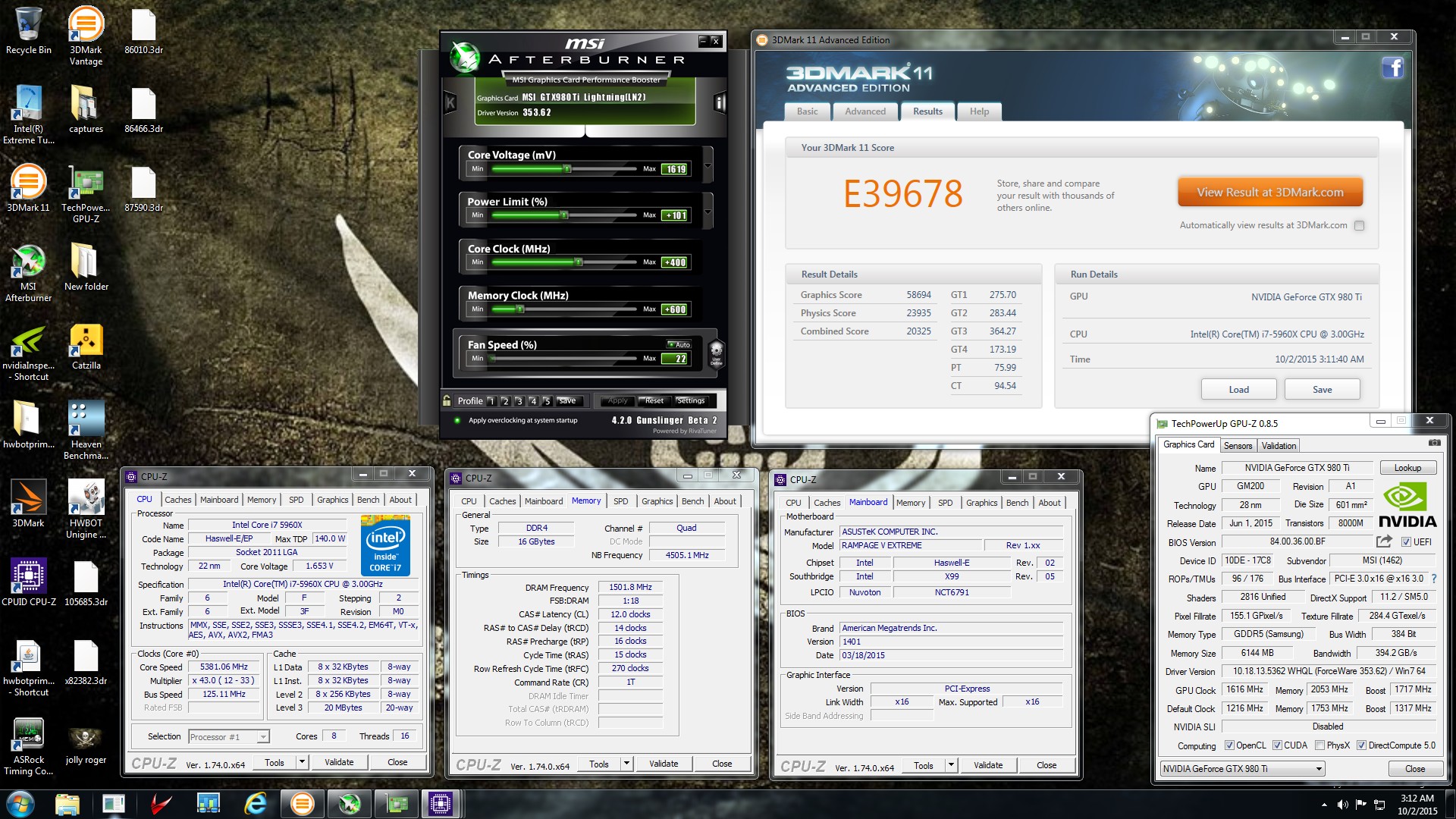
Task: Toggle the DirectCompute 5.0 checkbox in GPU-Z
Action: [x=1361, y=745]
